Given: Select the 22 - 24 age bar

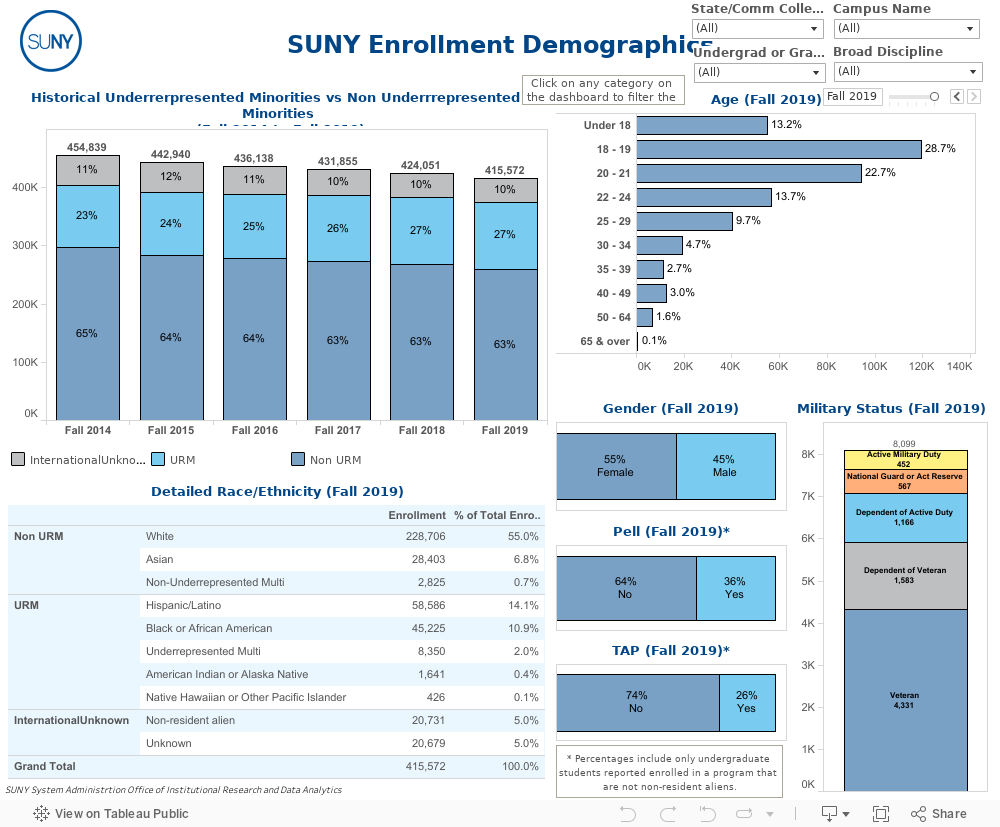Looking at the screenshot, I should point(704,197).
